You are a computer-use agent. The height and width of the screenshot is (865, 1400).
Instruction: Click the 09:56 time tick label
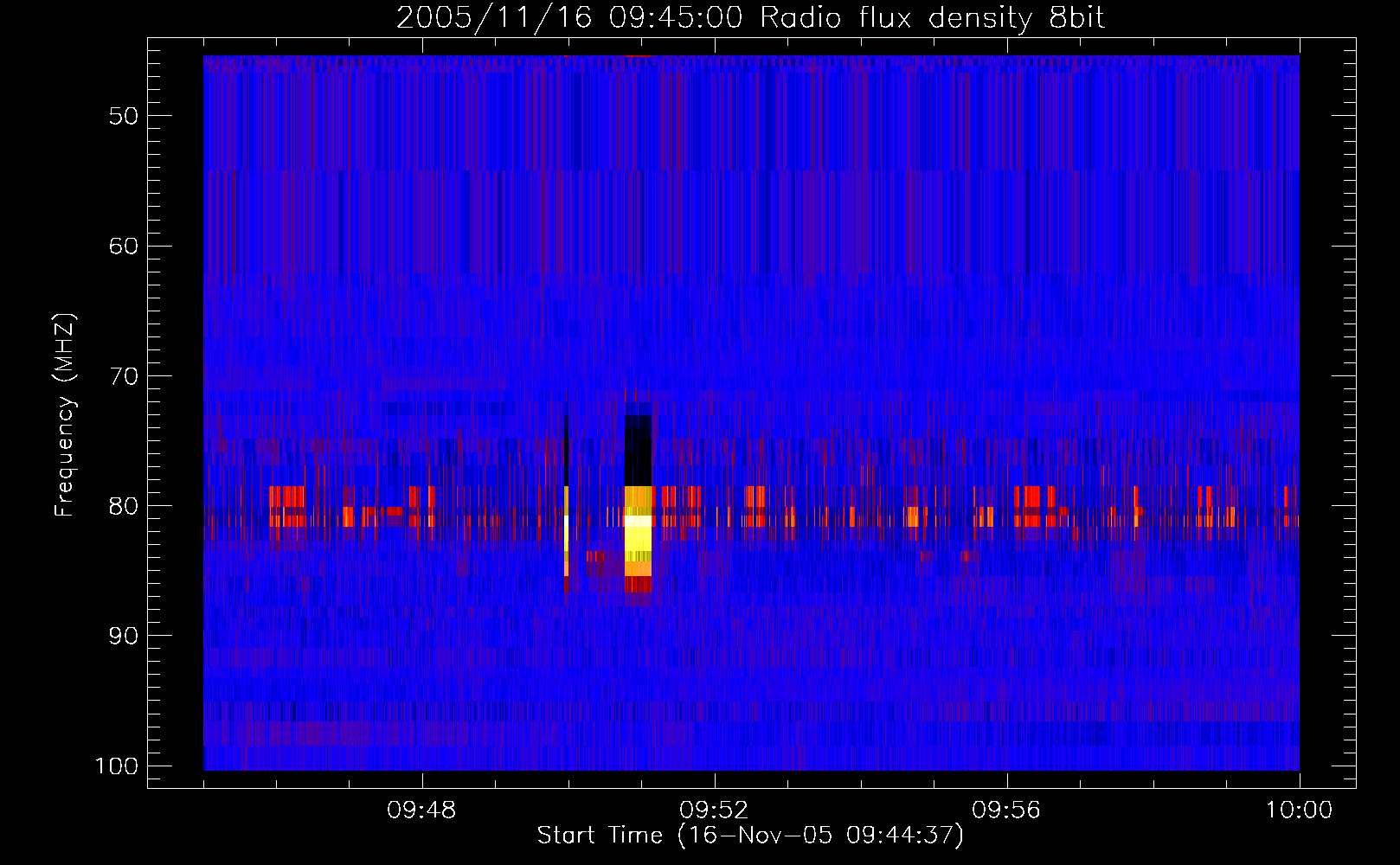pos(1006,811)
